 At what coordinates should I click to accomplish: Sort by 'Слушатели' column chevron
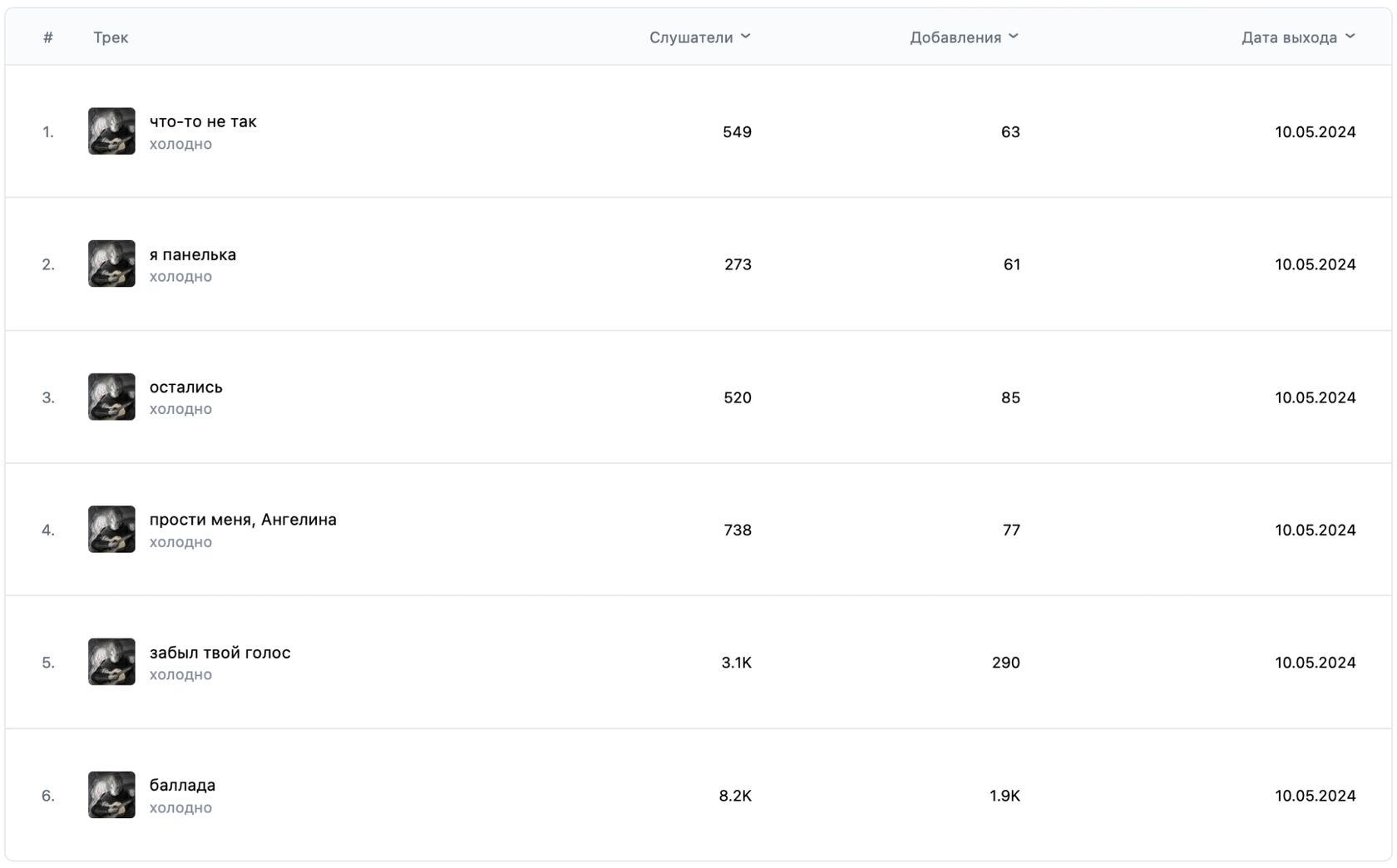(x=746, y=37)
